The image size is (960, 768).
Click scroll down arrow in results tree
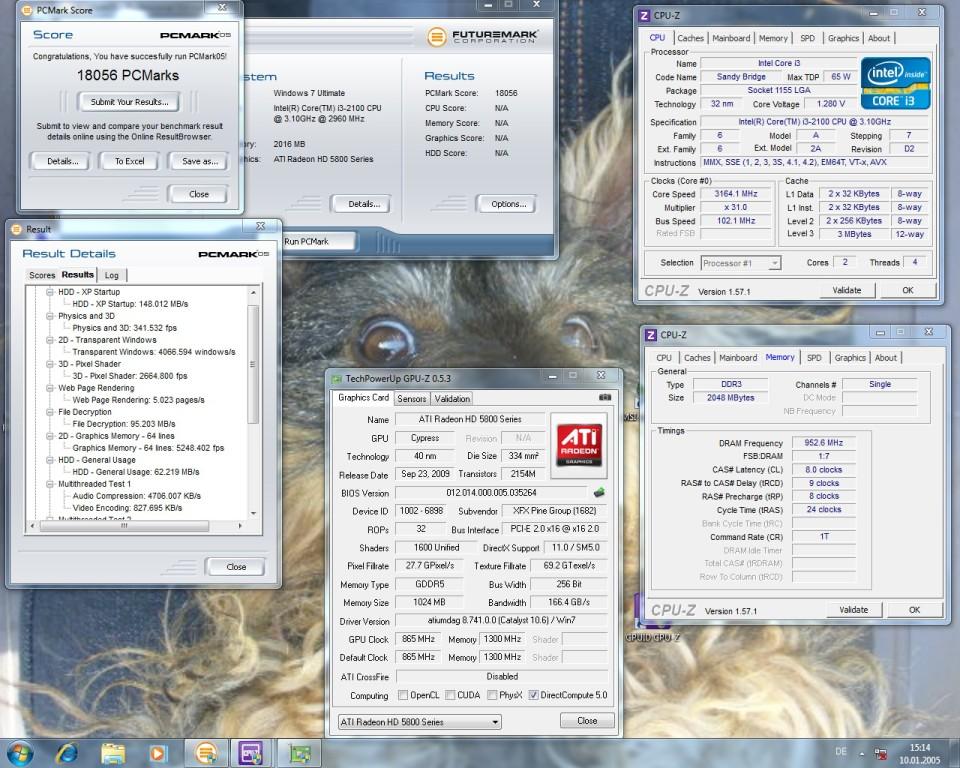tap(253, 513)
